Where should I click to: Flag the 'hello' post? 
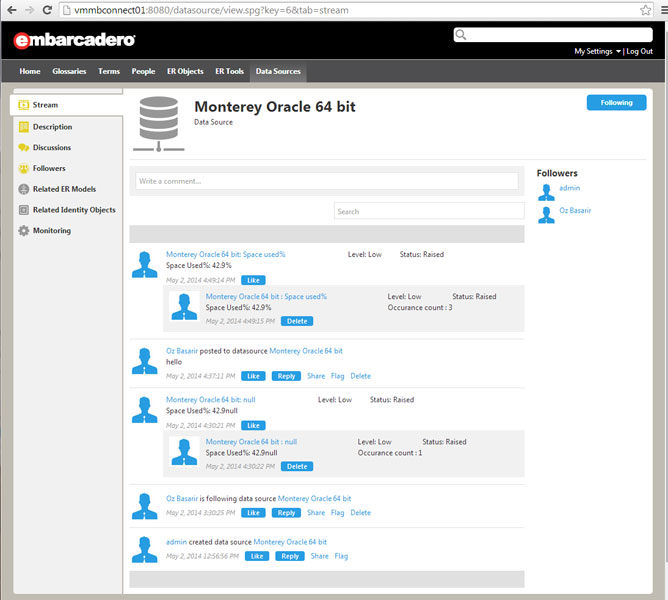pos(337,376)
